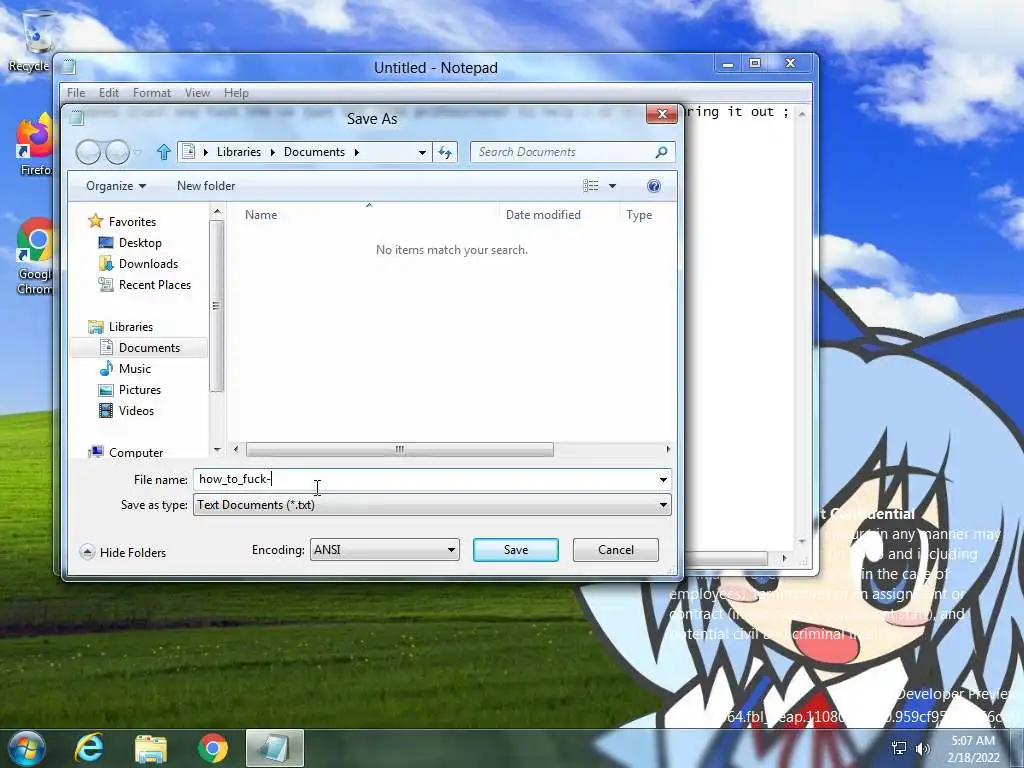Select Videos library

136,411
